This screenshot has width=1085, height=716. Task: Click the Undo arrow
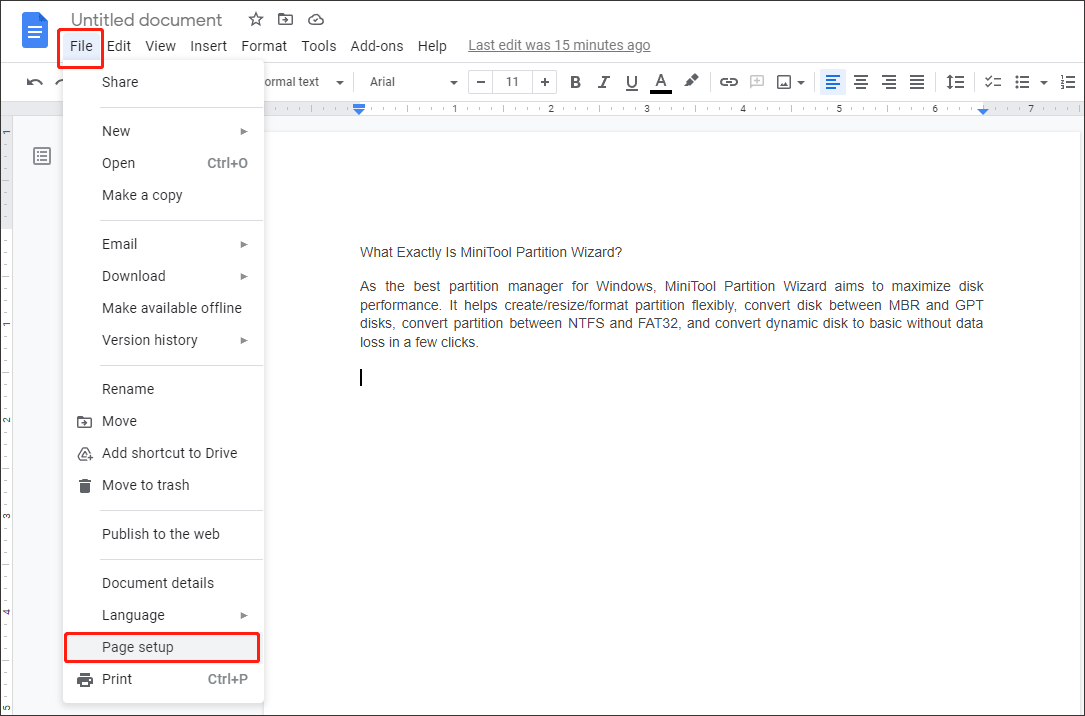(35, 82)
